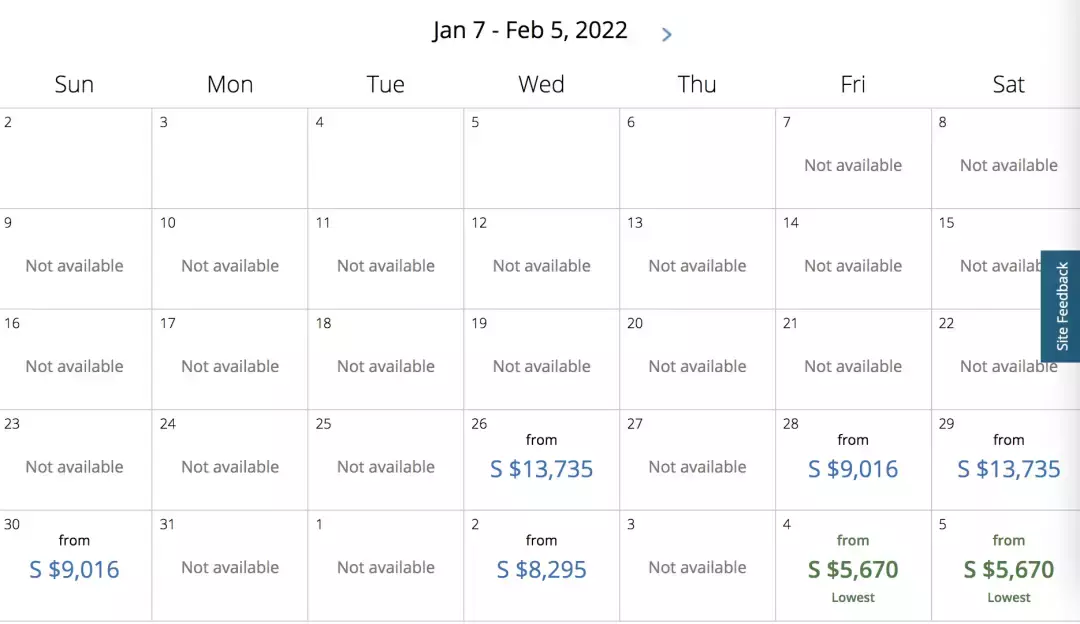Choose February 2 fare S $8,295
Screen dimensions: 1080x624
(x=541, y=569)
